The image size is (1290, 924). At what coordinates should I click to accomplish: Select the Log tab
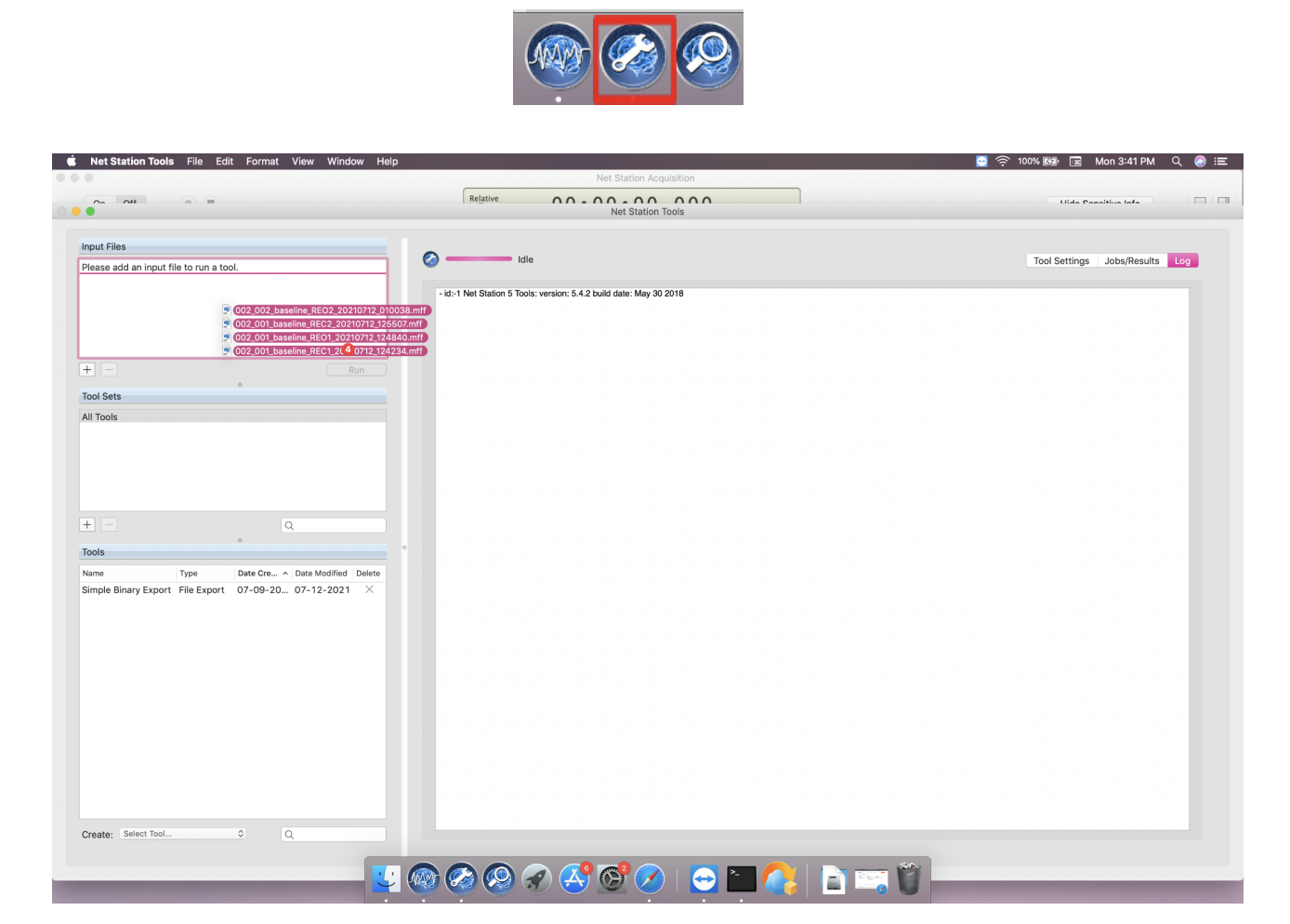(1182, 260)
